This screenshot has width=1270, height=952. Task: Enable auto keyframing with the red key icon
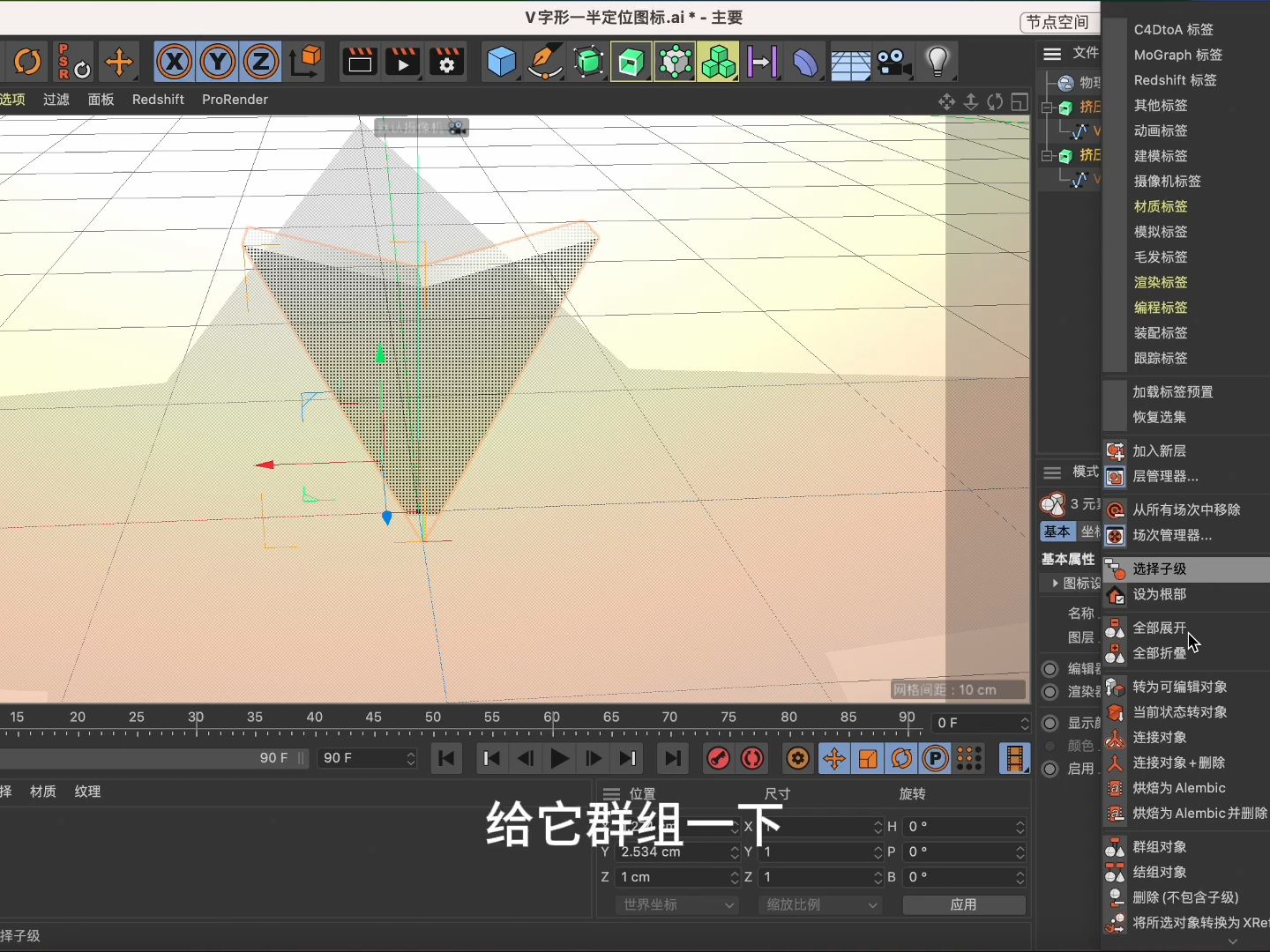(719, 758)
